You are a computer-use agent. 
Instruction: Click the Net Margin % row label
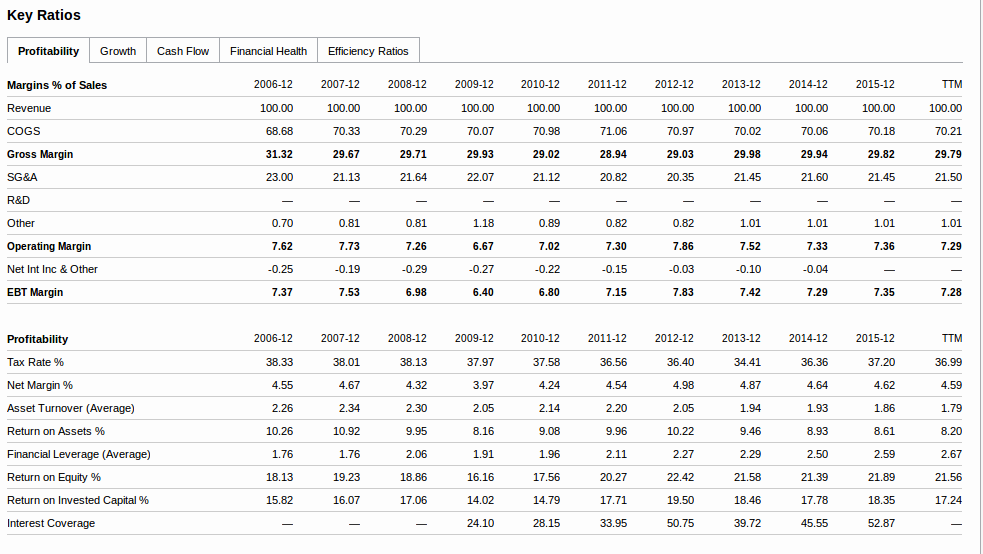40,385
